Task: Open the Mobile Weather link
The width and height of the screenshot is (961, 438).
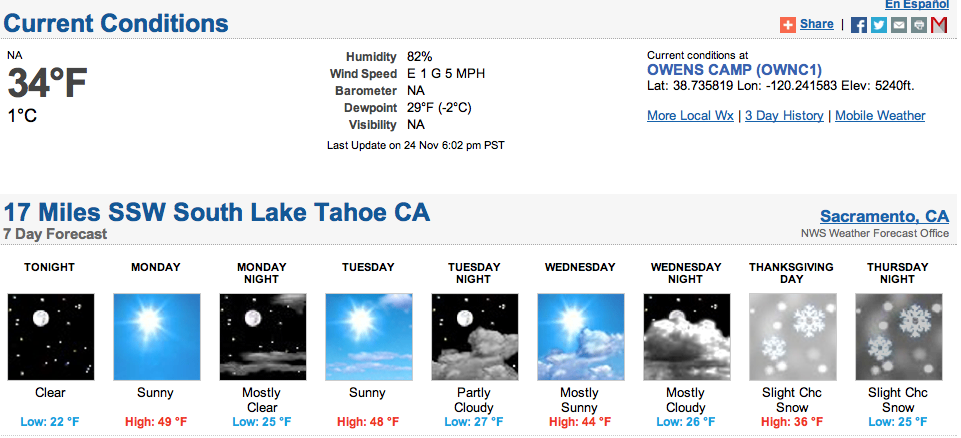Action: [880, 116]
